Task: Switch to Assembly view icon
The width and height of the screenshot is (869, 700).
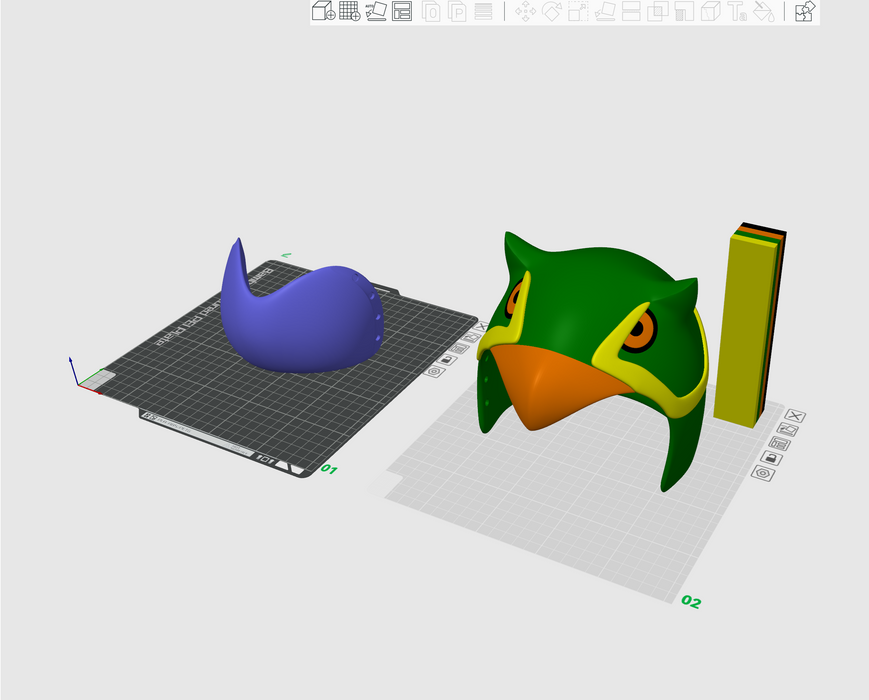Action: point(804,12)
